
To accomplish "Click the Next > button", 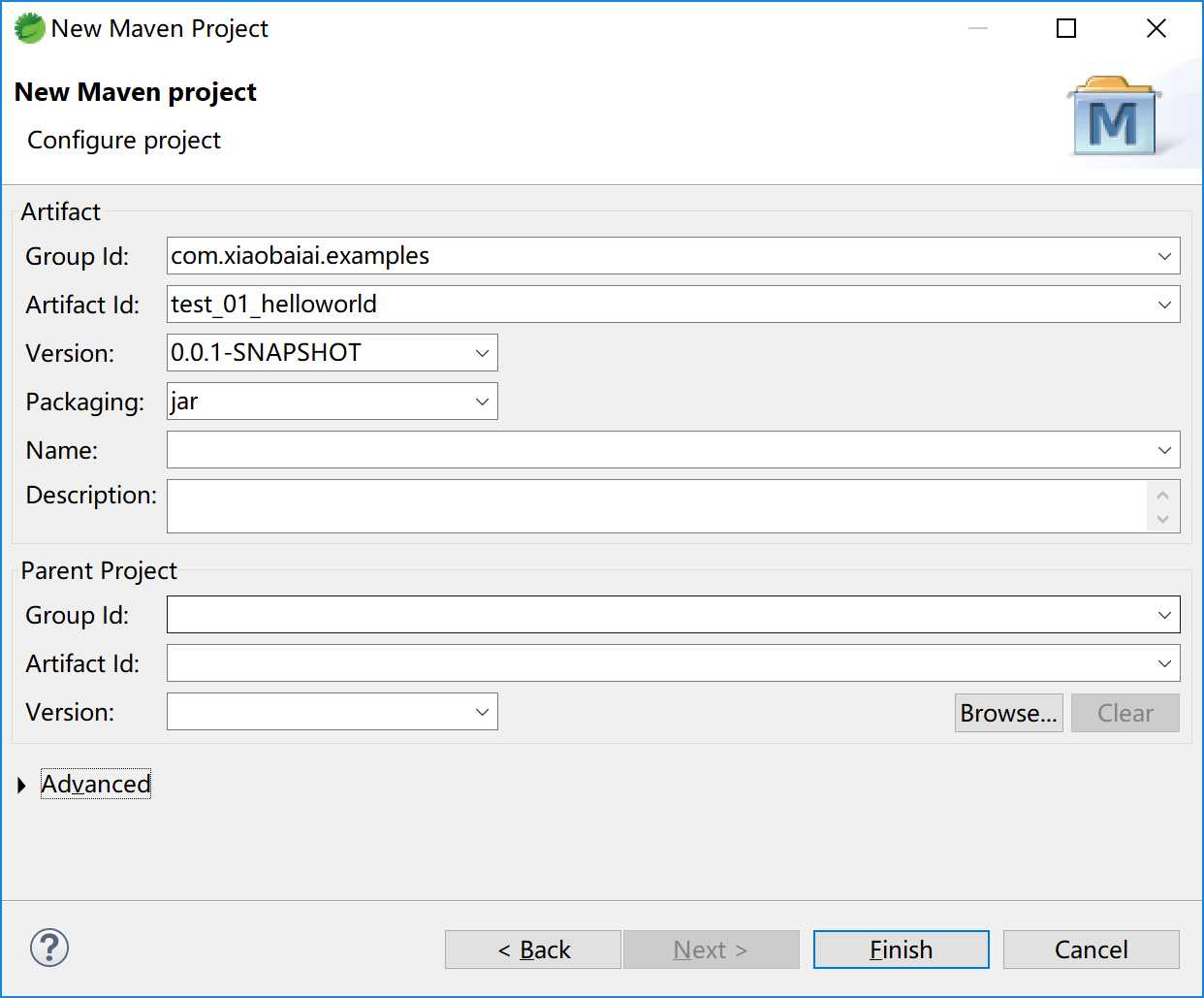I will click(712, 950).
